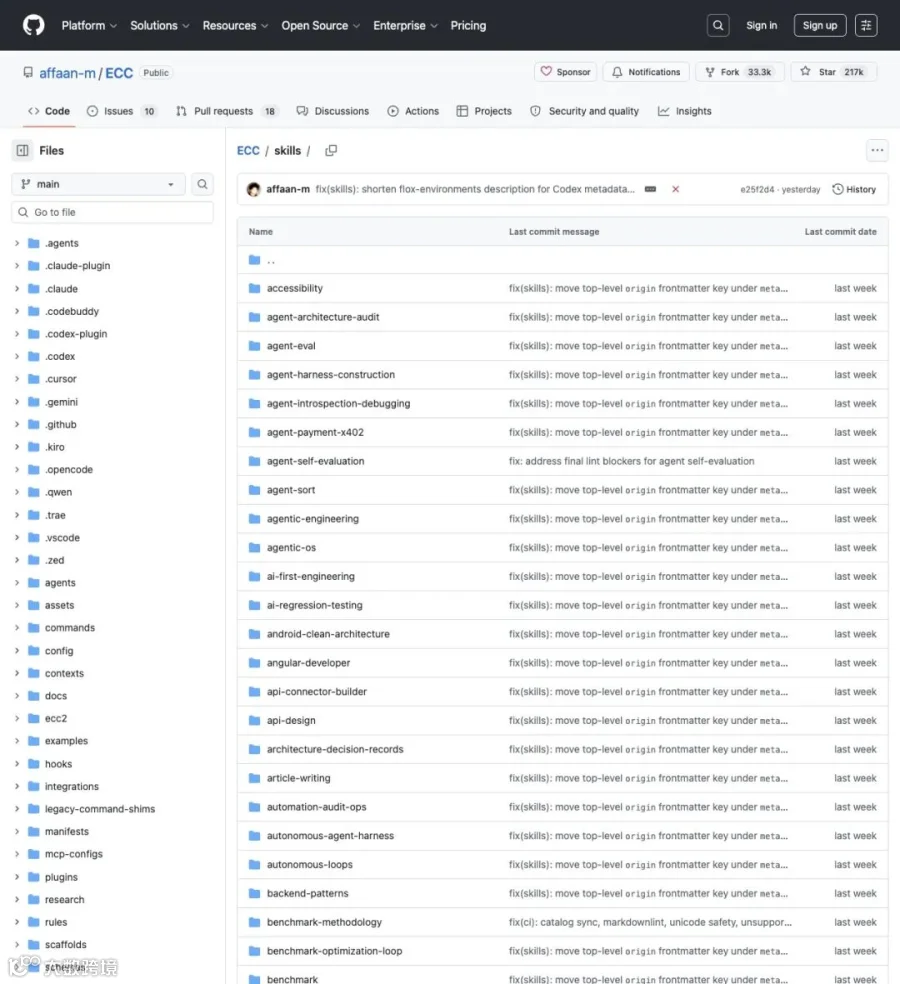Open android-clean-architecture folder
This screenshot has height=984, width=900.
(328, 634)
